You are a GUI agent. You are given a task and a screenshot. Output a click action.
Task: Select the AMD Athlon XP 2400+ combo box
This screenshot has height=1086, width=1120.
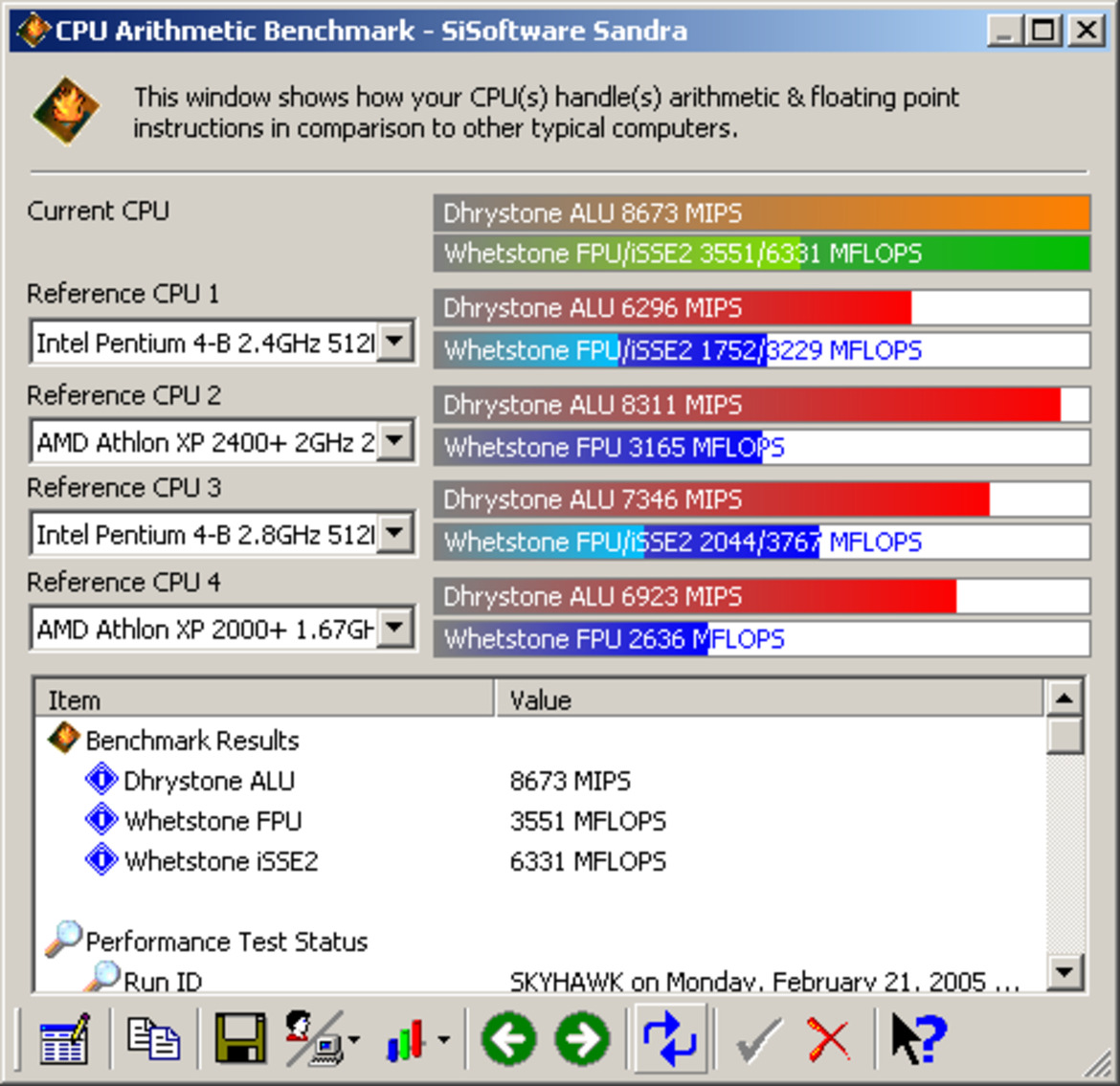coord(222,441)
